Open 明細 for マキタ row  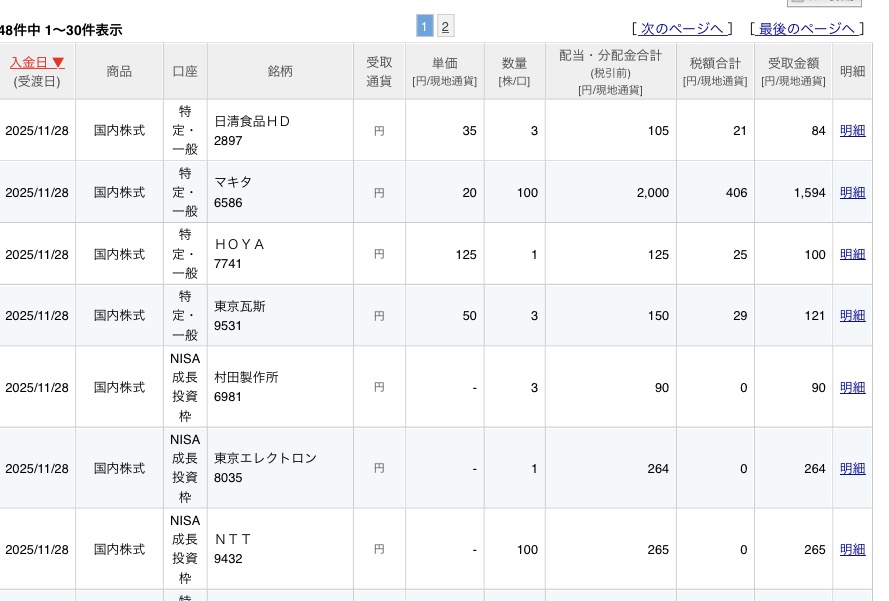tap(852, 193)
